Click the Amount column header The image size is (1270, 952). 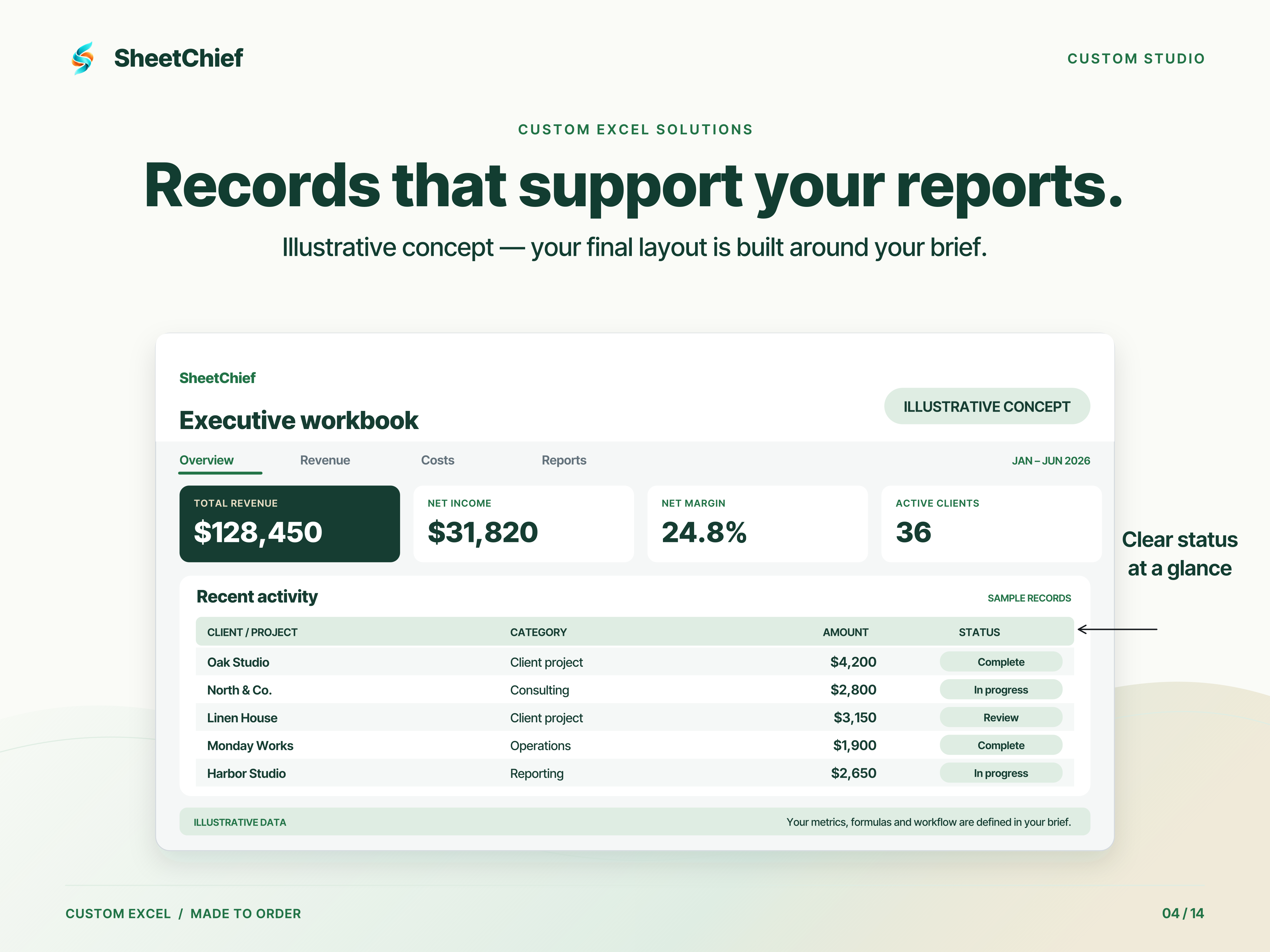[845, 632]
